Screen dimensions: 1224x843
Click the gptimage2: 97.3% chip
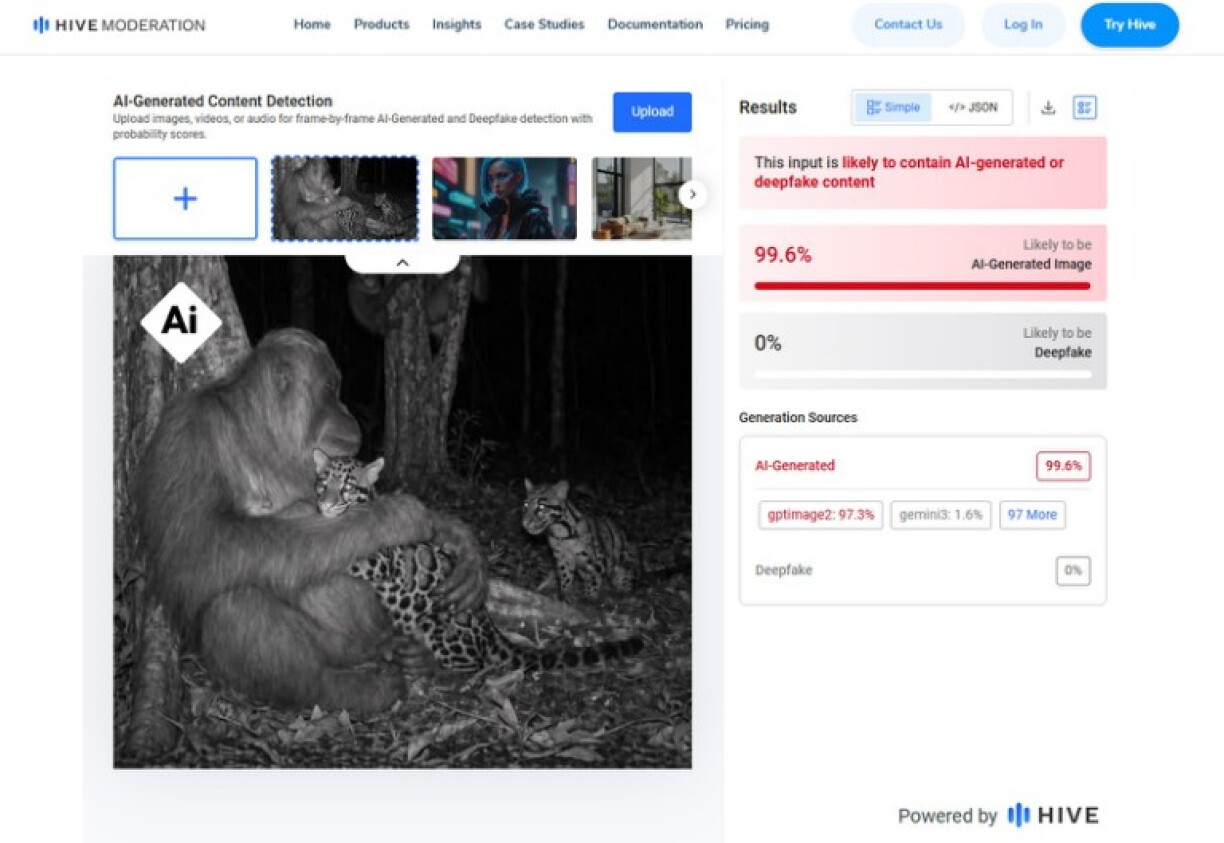pos(820,515)
